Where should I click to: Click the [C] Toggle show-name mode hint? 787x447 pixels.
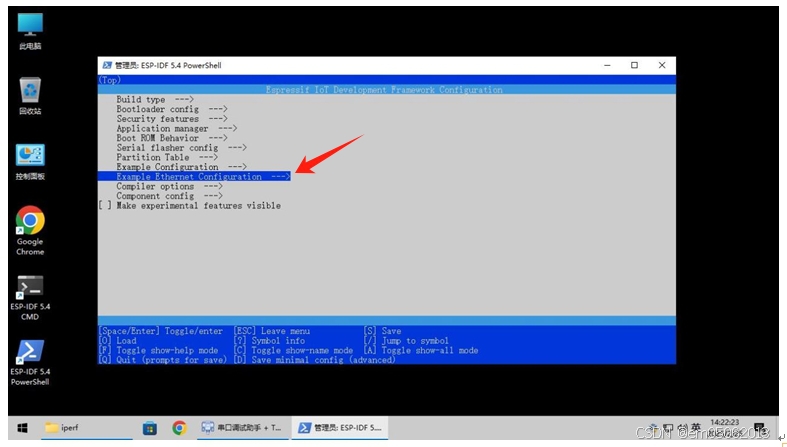[293, 350]
